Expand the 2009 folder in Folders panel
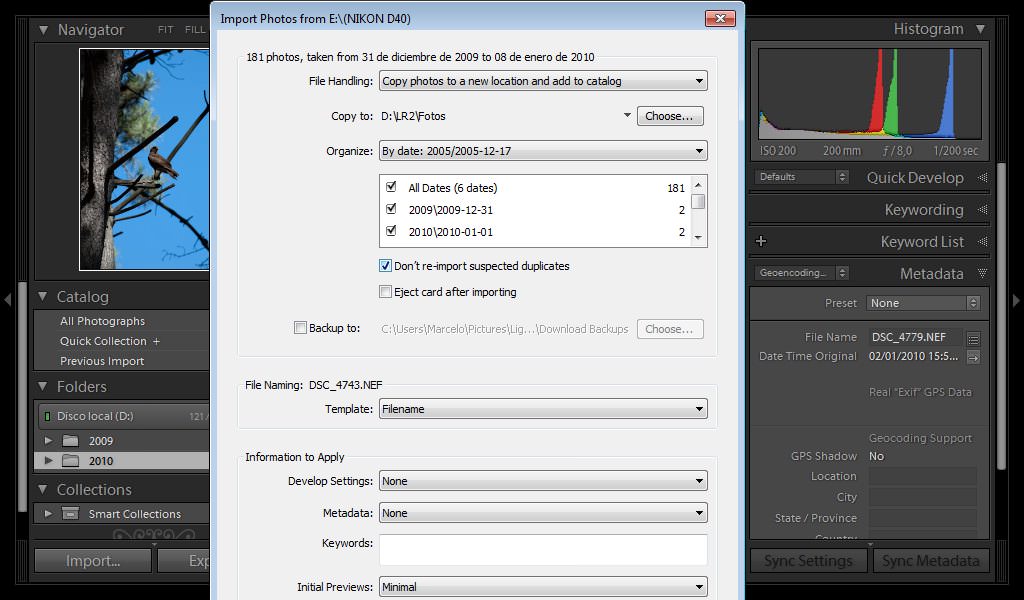 coord(47,440)
